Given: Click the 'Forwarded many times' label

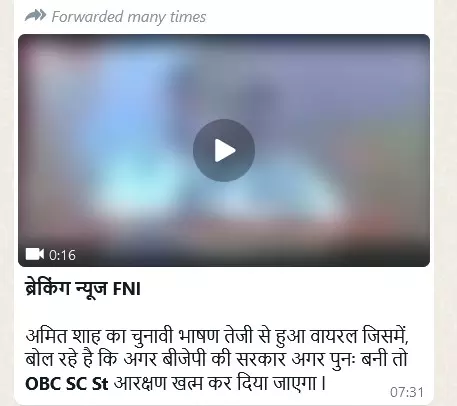Looking at the screenshot, I should [129, 17].
